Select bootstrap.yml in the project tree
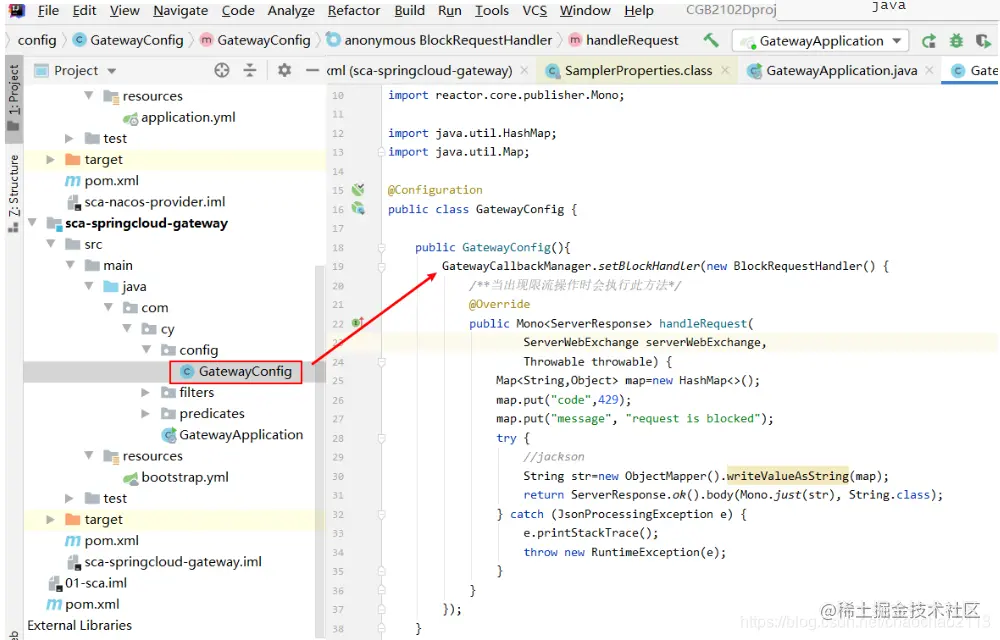This screenshot has height=640, width=1000. (184, 477)
